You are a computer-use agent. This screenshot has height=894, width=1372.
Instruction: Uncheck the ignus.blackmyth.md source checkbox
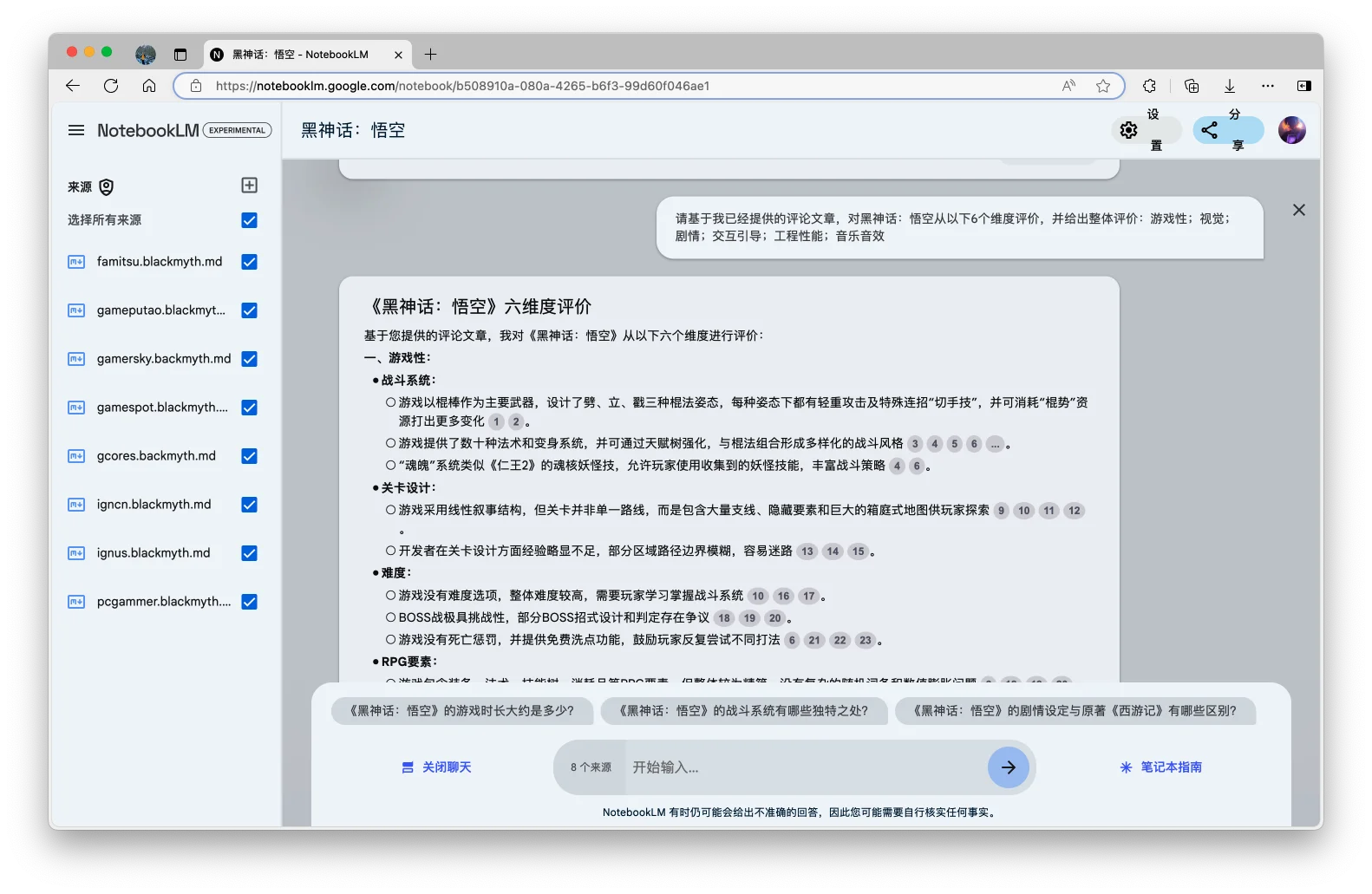tap(249, 553)
